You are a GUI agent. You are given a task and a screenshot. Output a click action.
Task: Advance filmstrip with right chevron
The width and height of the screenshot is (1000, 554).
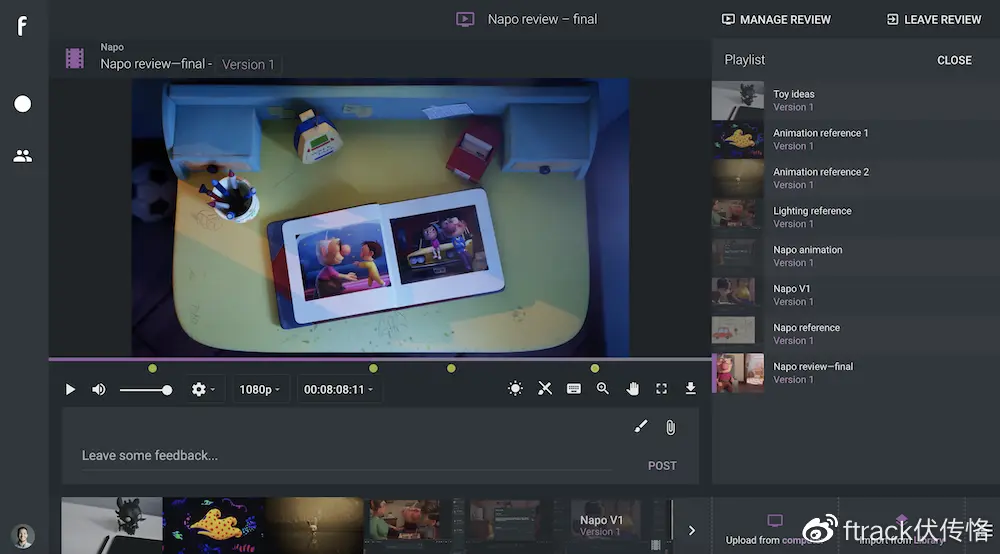pos(692,530)
